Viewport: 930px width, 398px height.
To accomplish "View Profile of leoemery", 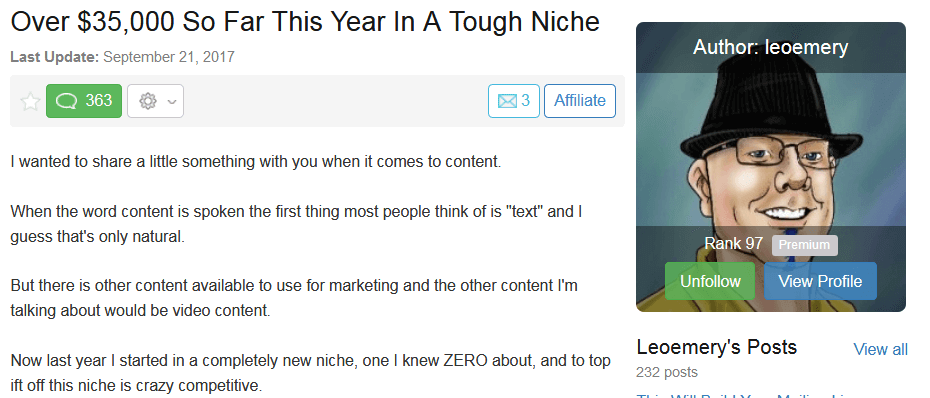I will point(820,281).
